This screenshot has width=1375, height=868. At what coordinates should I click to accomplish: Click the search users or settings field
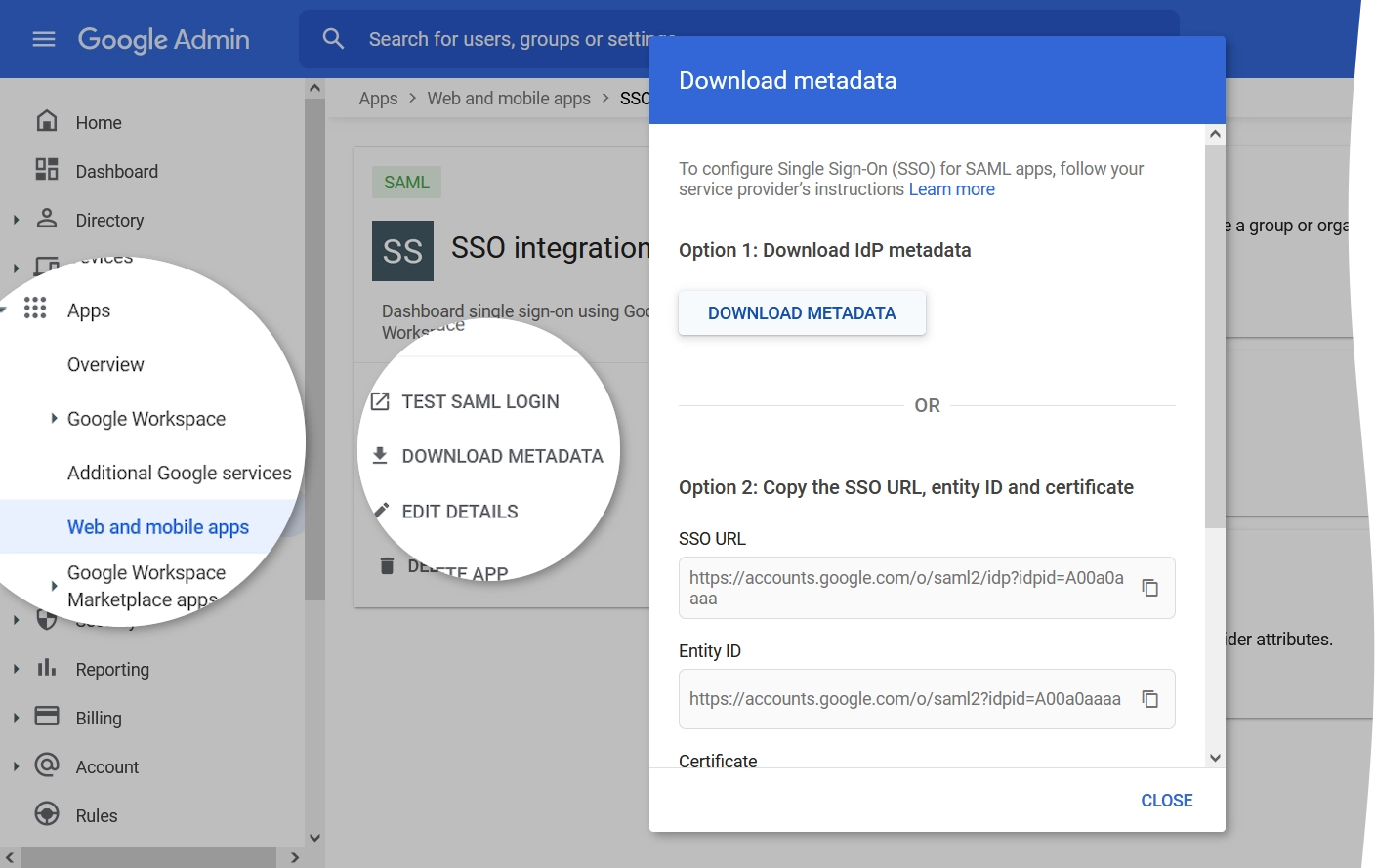tap(739, 39)
